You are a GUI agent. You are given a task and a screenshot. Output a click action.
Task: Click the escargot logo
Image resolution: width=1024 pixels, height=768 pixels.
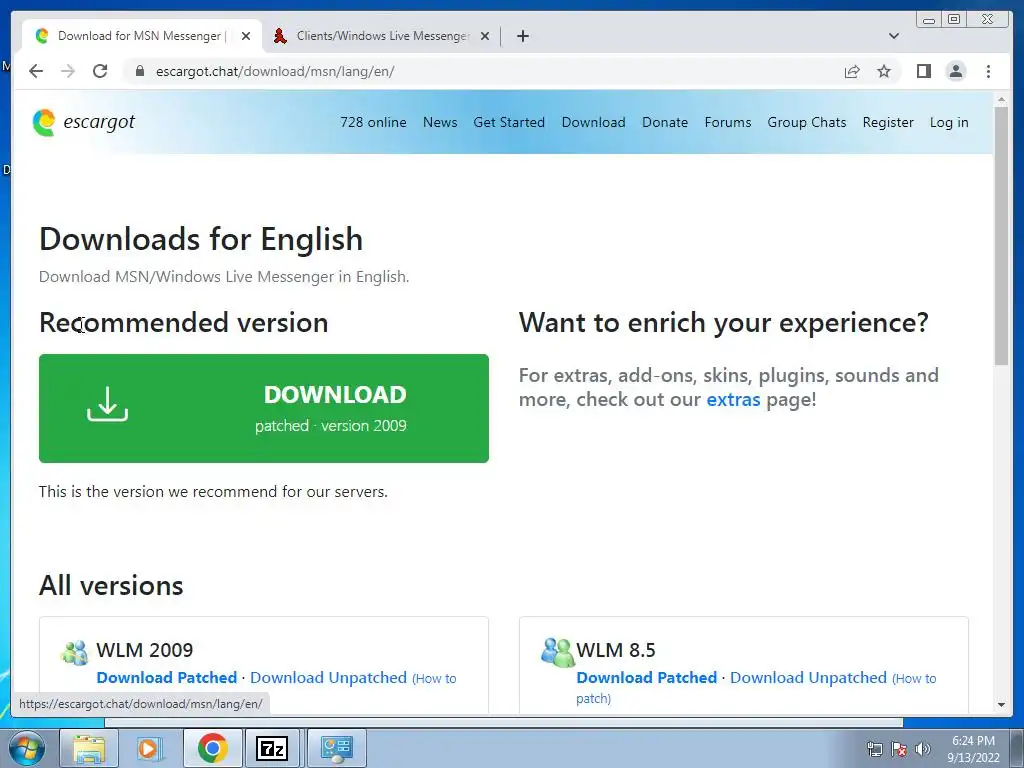tap(84, 122)
